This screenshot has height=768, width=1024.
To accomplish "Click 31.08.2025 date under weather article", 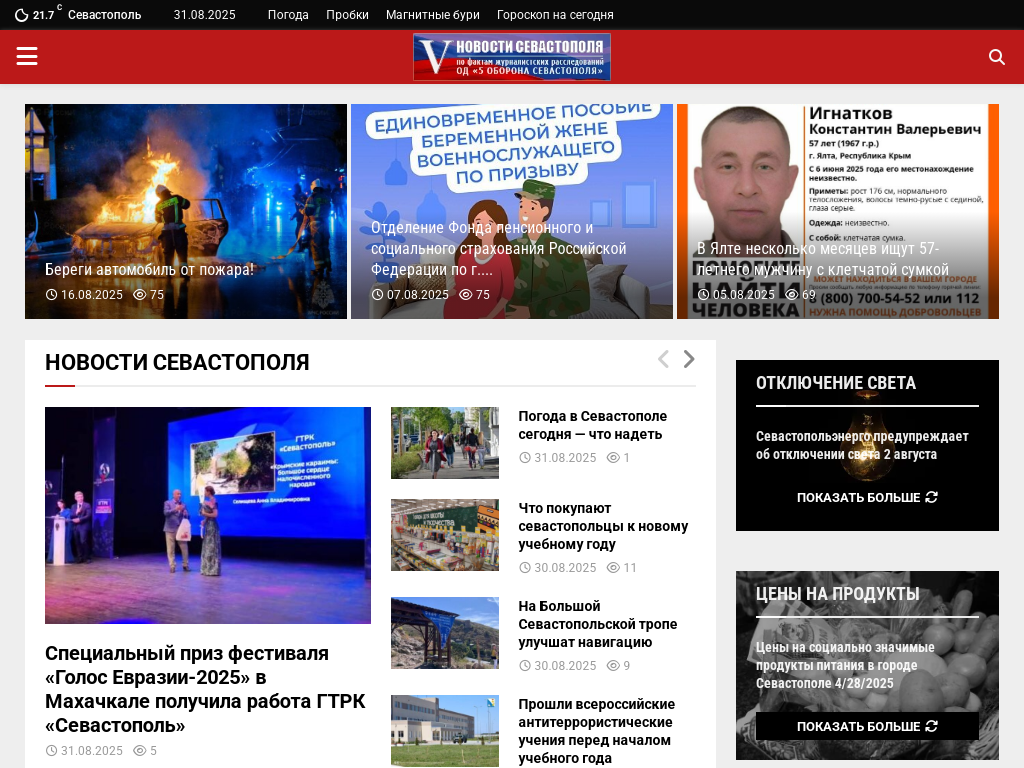I will [x=565, y=458].
